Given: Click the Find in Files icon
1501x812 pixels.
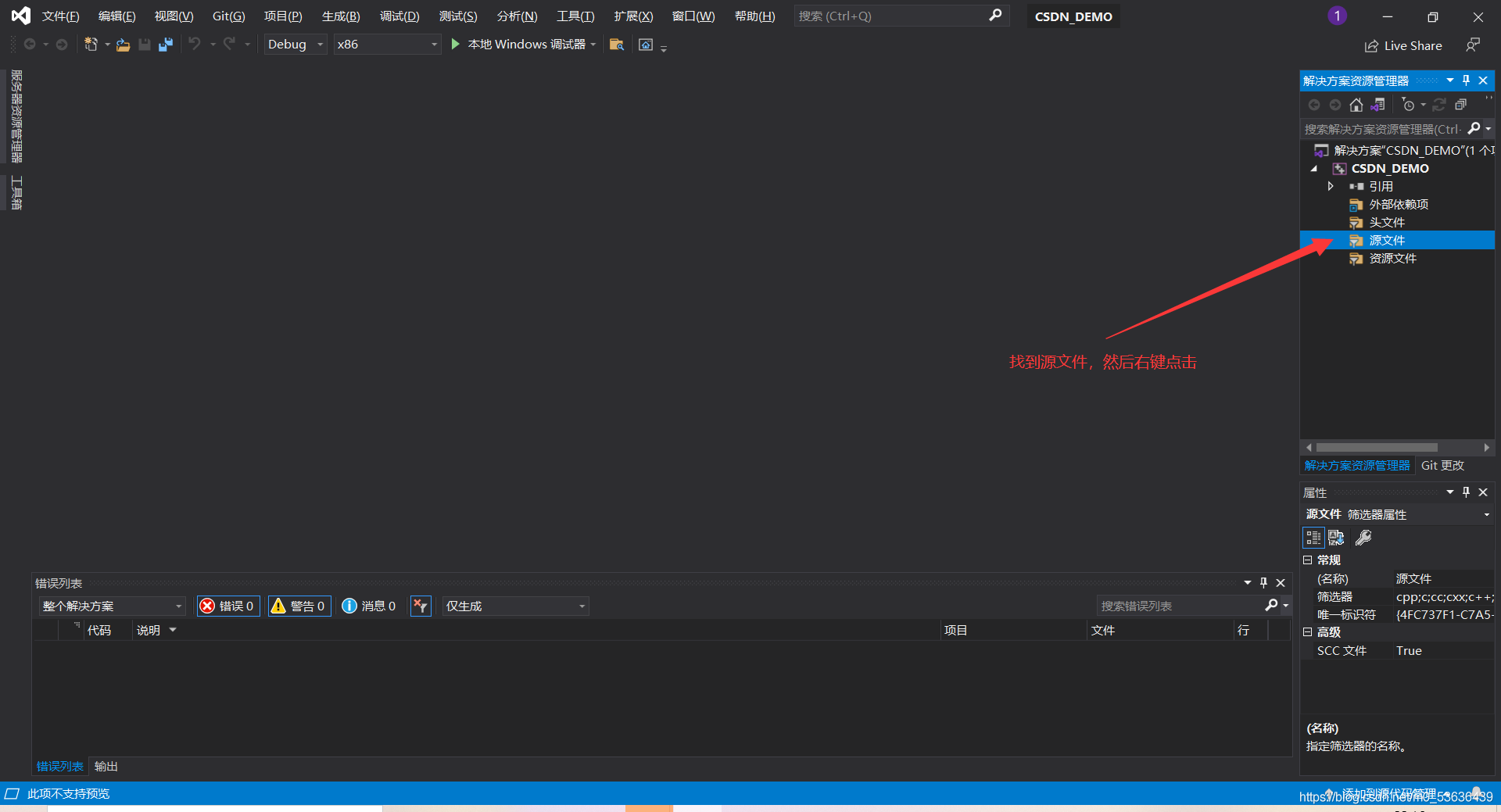Looking at the screenshot, I should 617,45.
